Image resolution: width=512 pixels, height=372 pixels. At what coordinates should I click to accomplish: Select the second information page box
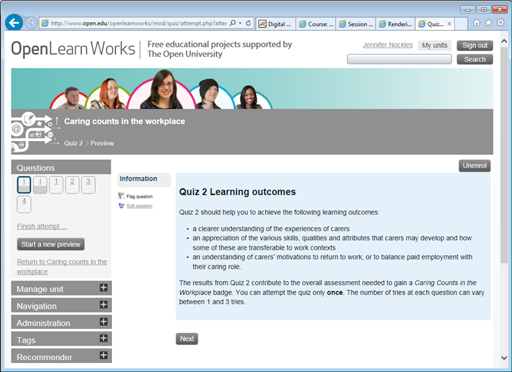(x=40, y=185)
